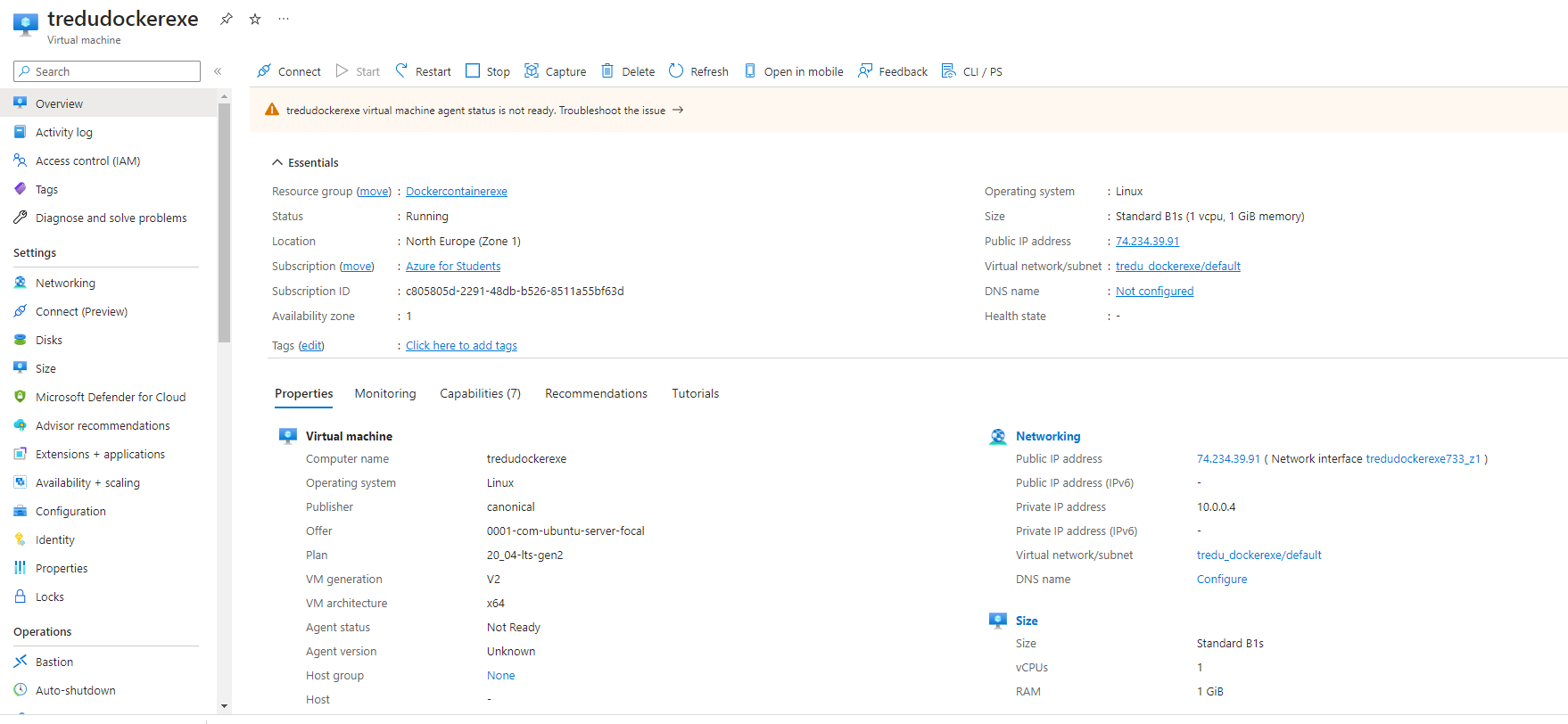Switch to the Recommendations tab
The height and width of the screenshot is (724, 1568).
(x=596, y=394)
